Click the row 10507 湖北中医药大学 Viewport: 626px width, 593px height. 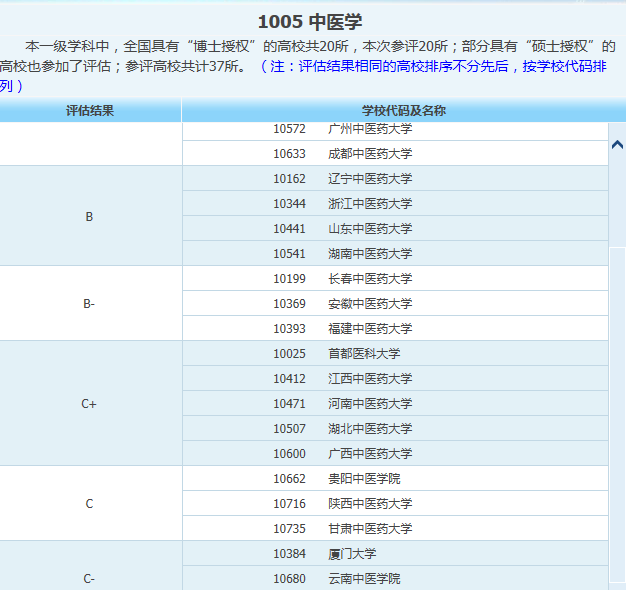[395, 429]
